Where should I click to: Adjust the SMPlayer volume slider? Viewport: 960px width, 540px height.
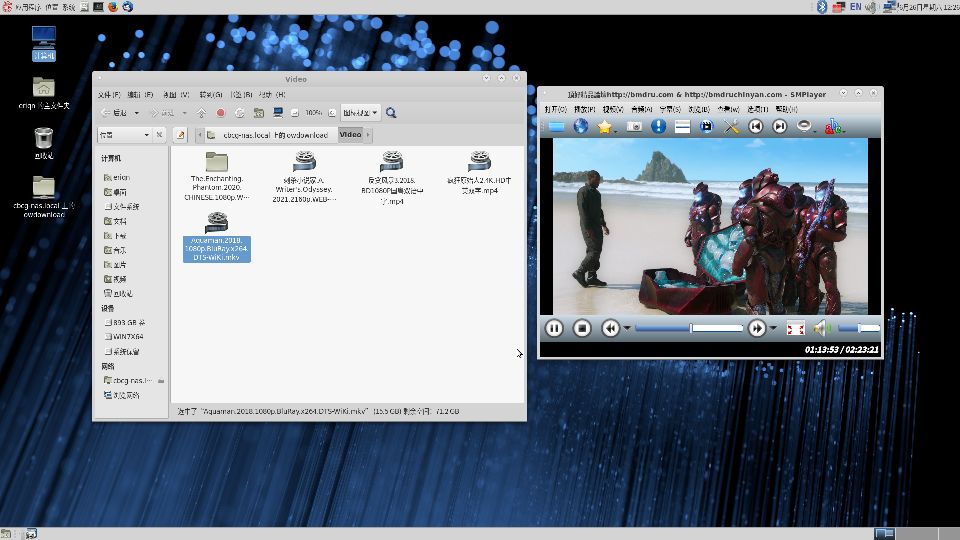[858, 329]
